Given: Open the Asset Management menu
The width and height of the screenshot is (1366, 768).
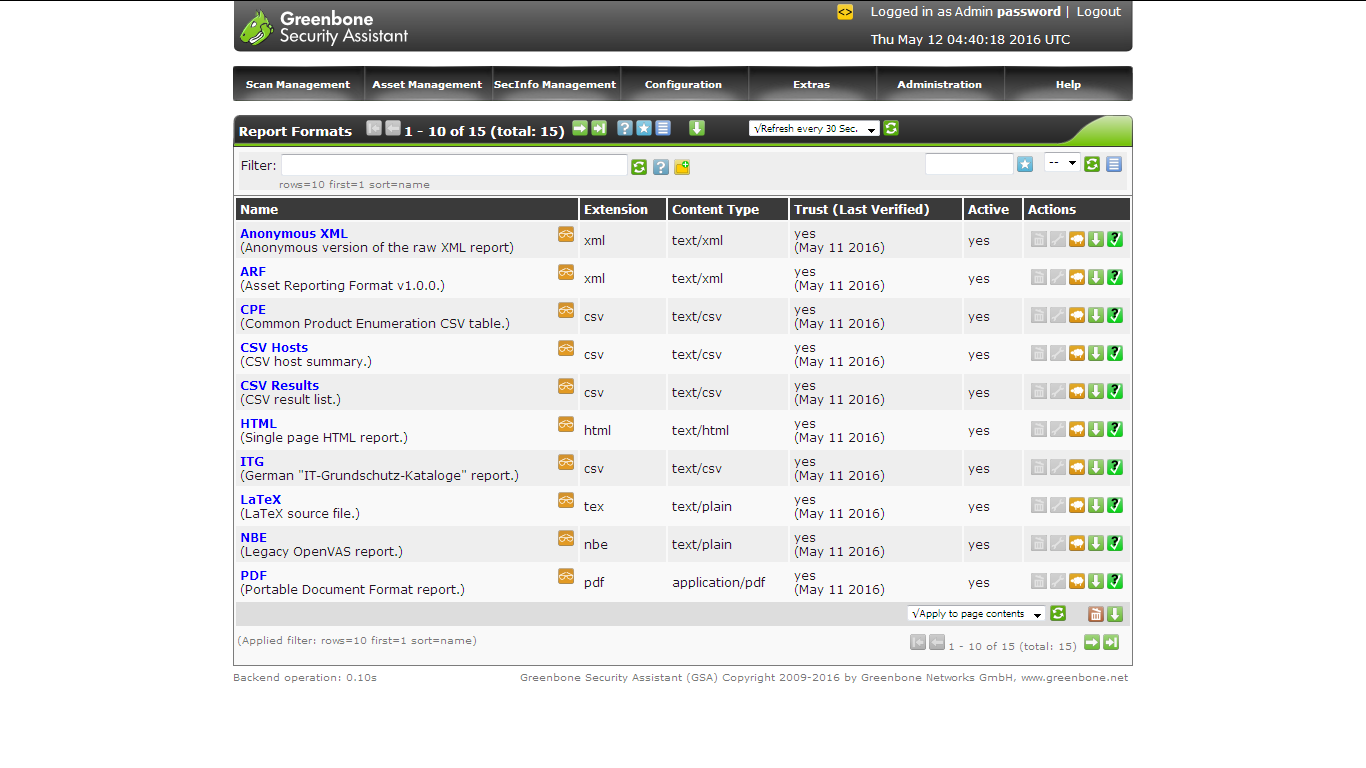Looking at the screenshot, I should (427, 84).
